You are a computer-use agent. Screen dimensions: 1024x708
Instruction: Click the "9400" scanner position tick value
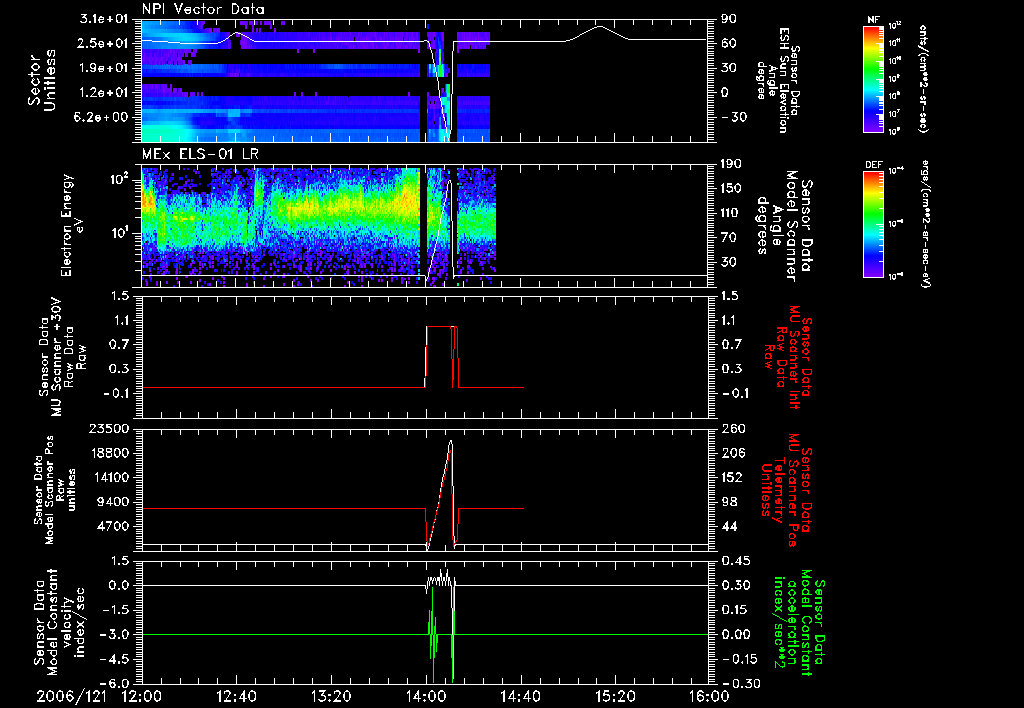(x=113, y=502)
